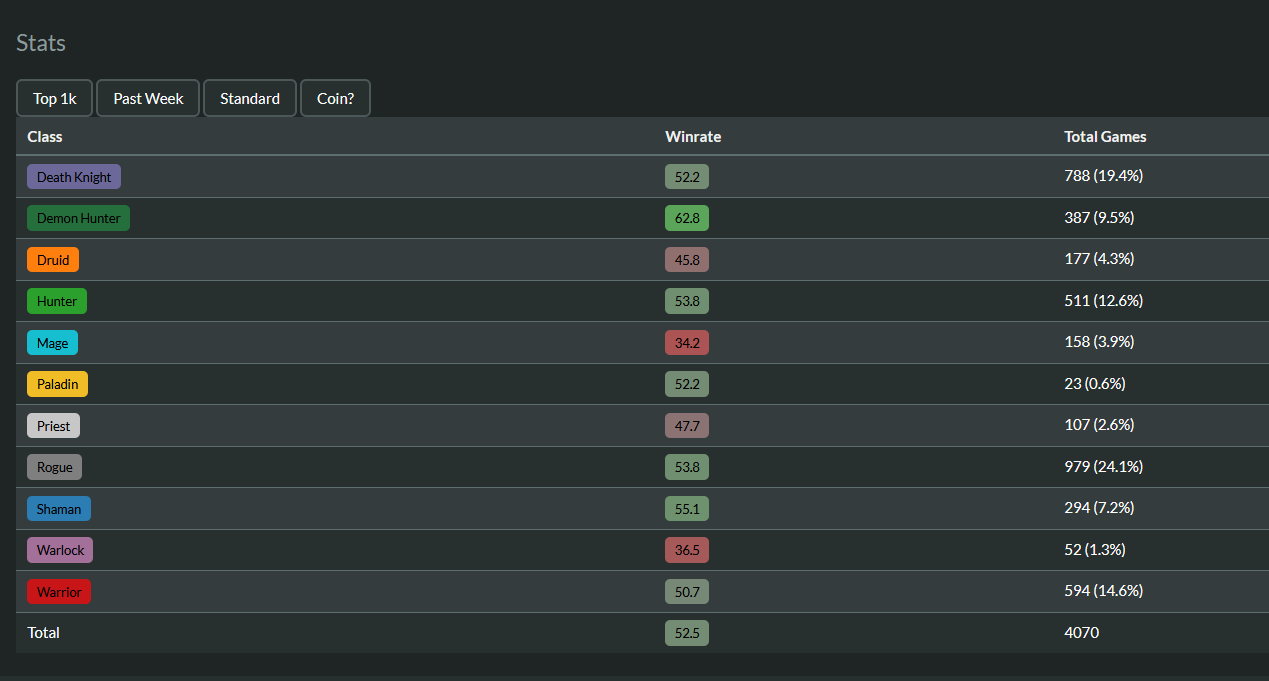Sort by the Class column header

pyautogui.click(x=45, y=136)
